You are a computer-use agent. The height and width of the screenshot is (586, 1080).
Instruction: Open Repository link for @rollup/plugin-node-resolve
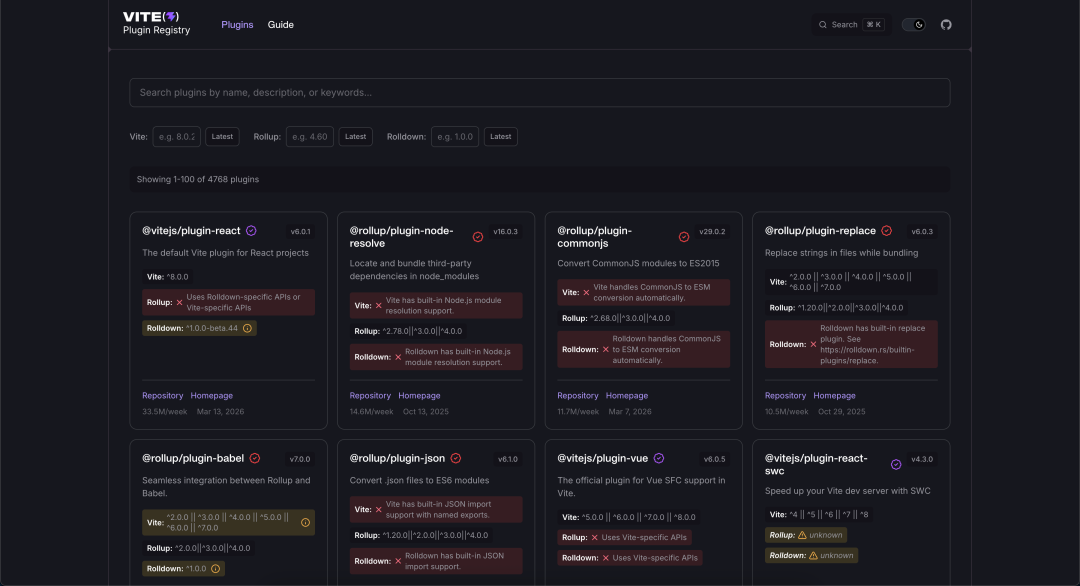click(370, 395)
